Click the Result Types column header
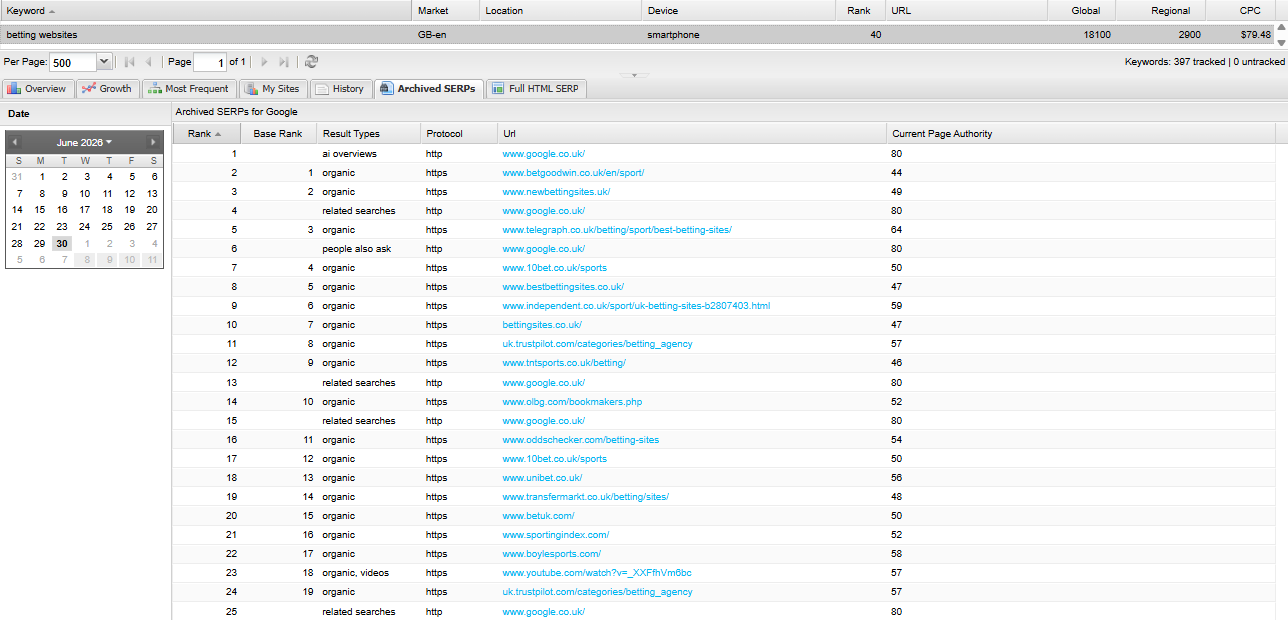The image size is (1288, 620). pyautogui.click(x=368, y=133)
